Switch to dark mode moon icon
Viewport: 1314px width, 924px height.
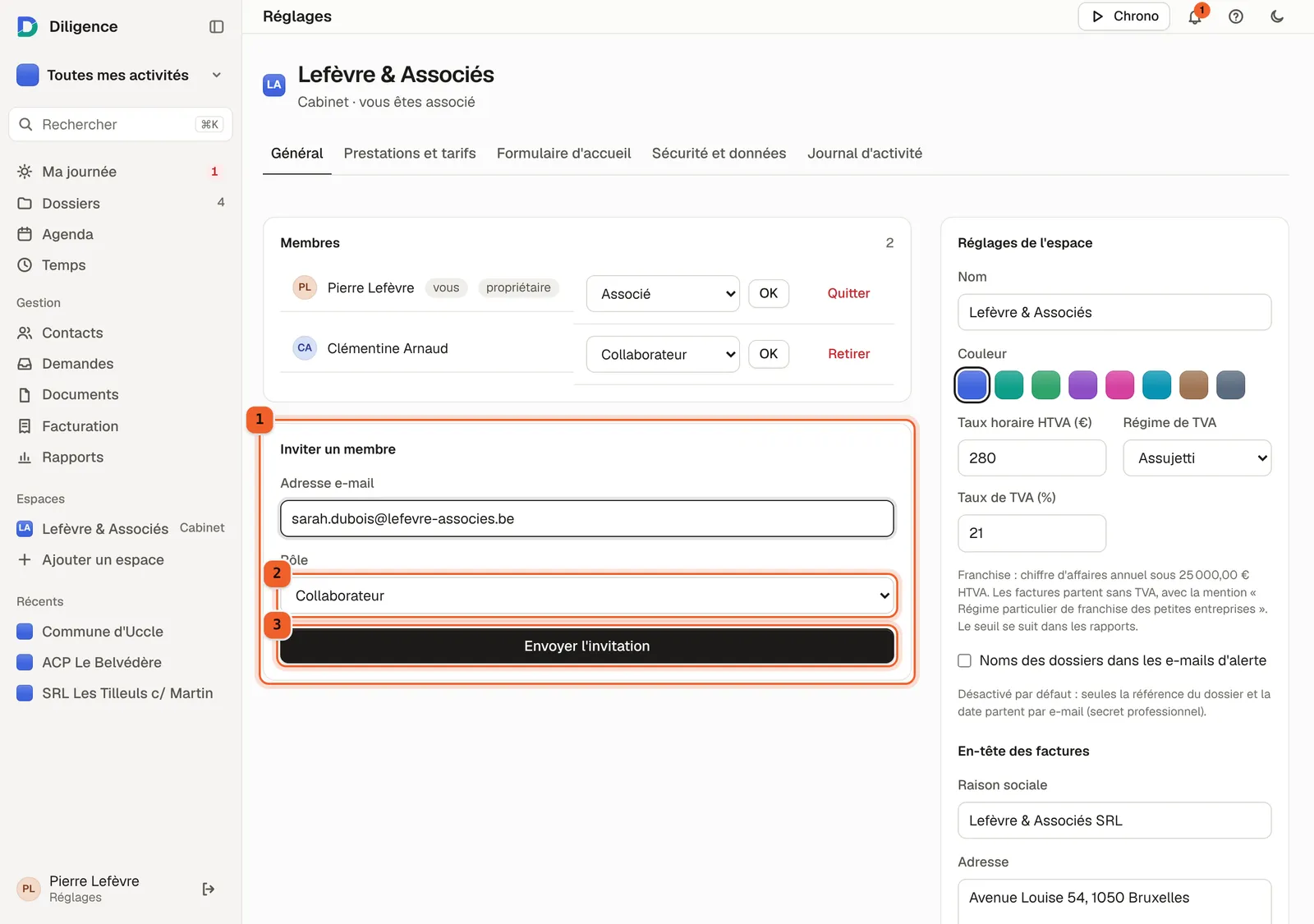coord(1277,16)
